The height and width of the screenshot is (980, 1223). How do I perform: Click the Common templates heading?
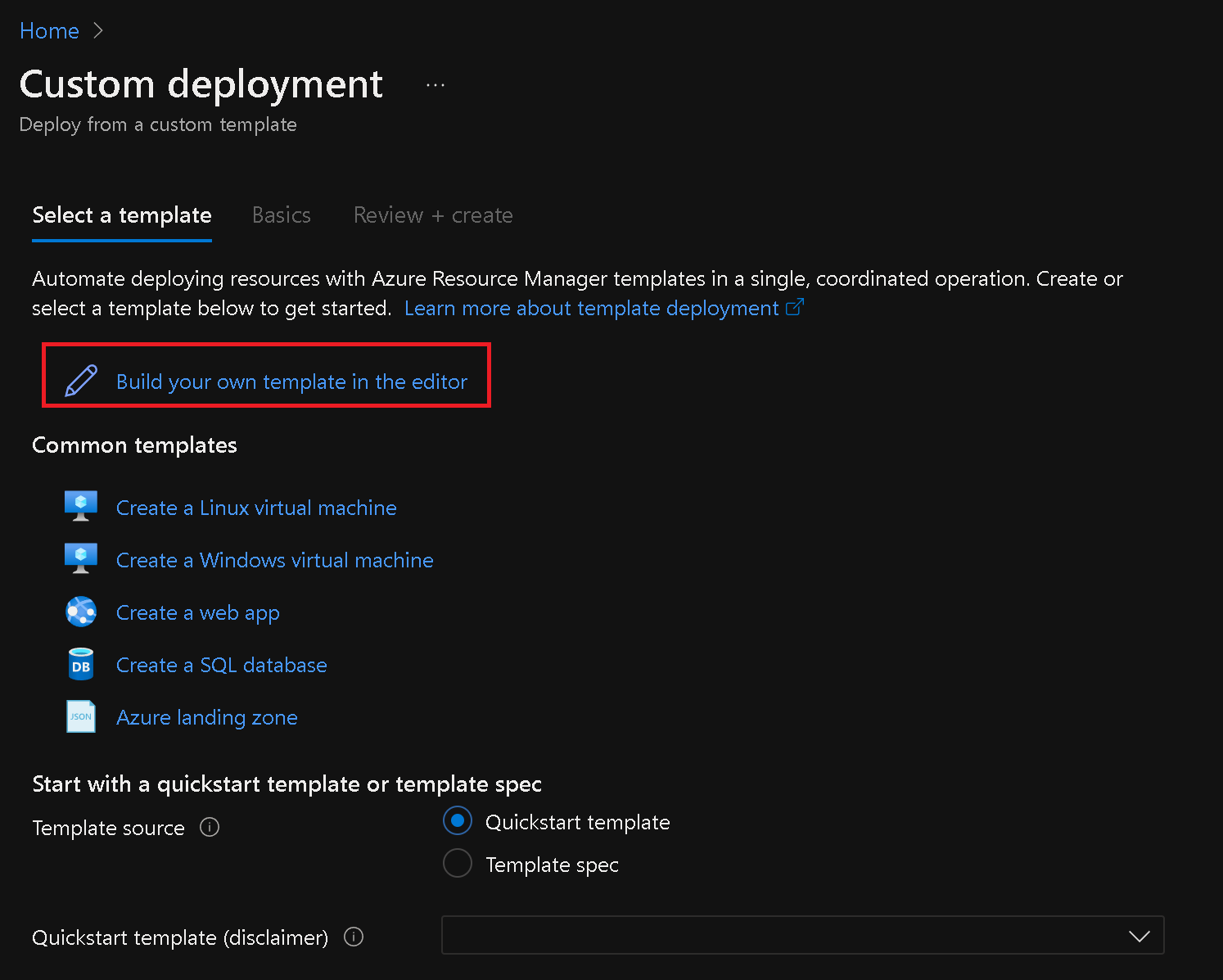click(134, 445)
